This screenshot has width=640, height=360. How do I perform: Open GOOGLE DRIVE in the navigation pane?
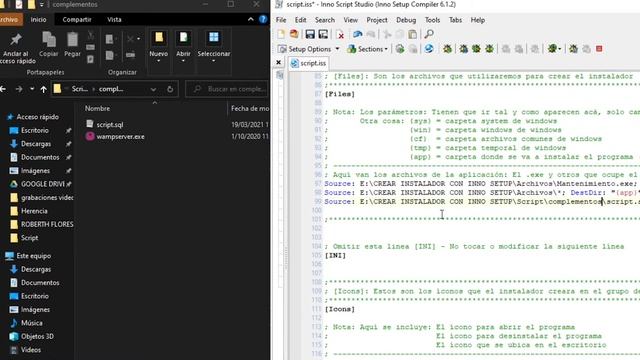point(43,184)
